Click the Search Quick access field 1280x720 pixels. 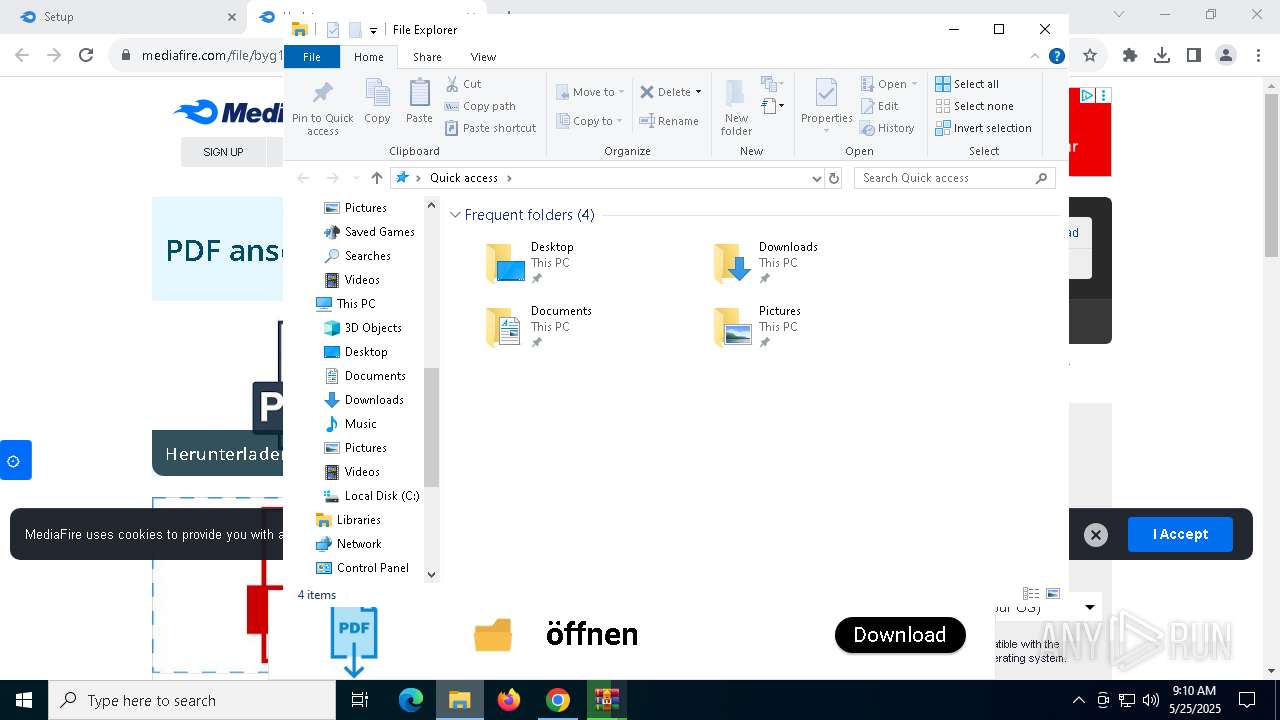click(954, 178)
